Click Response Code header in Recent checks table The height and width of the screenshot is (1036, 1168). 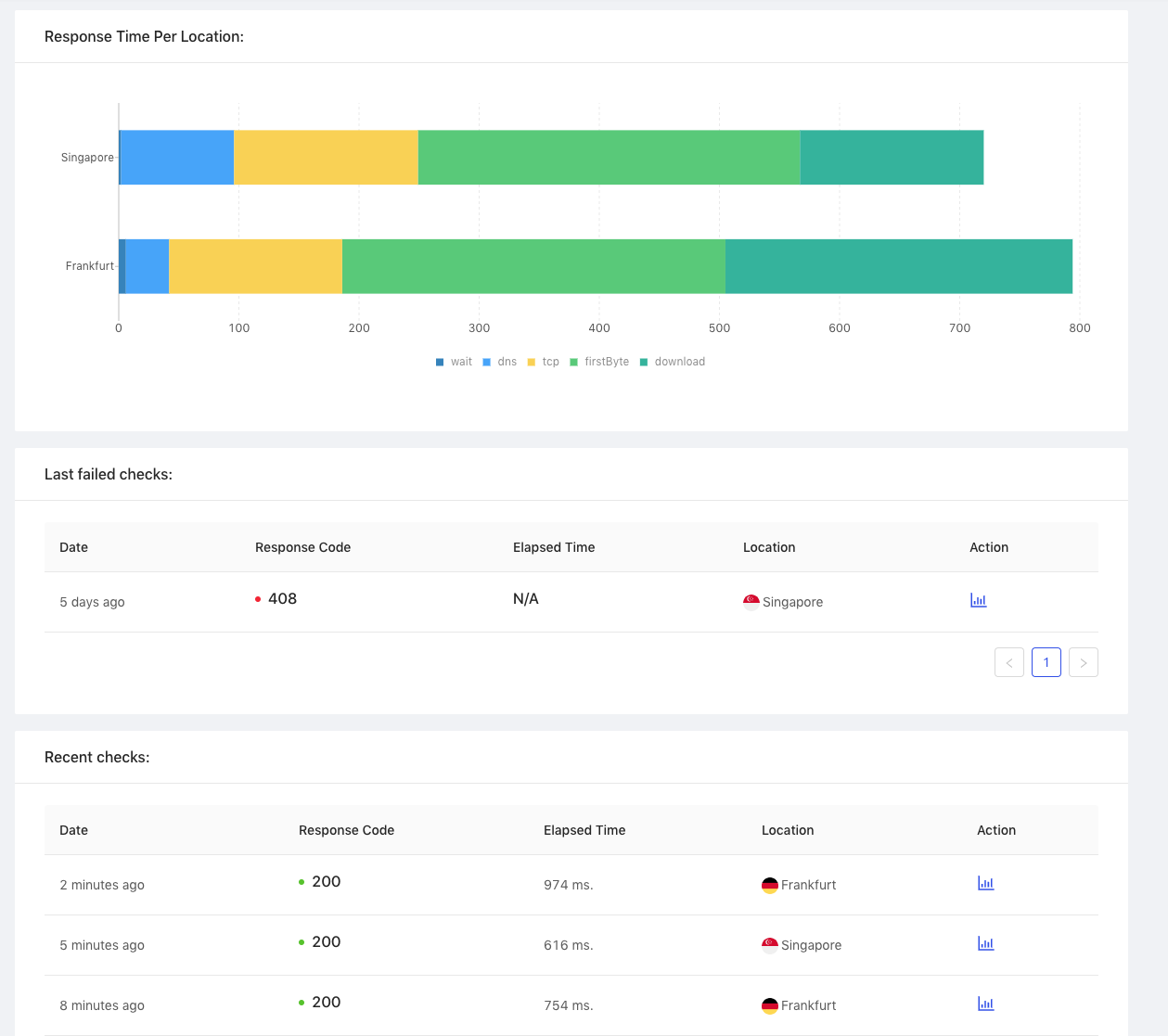346,830
